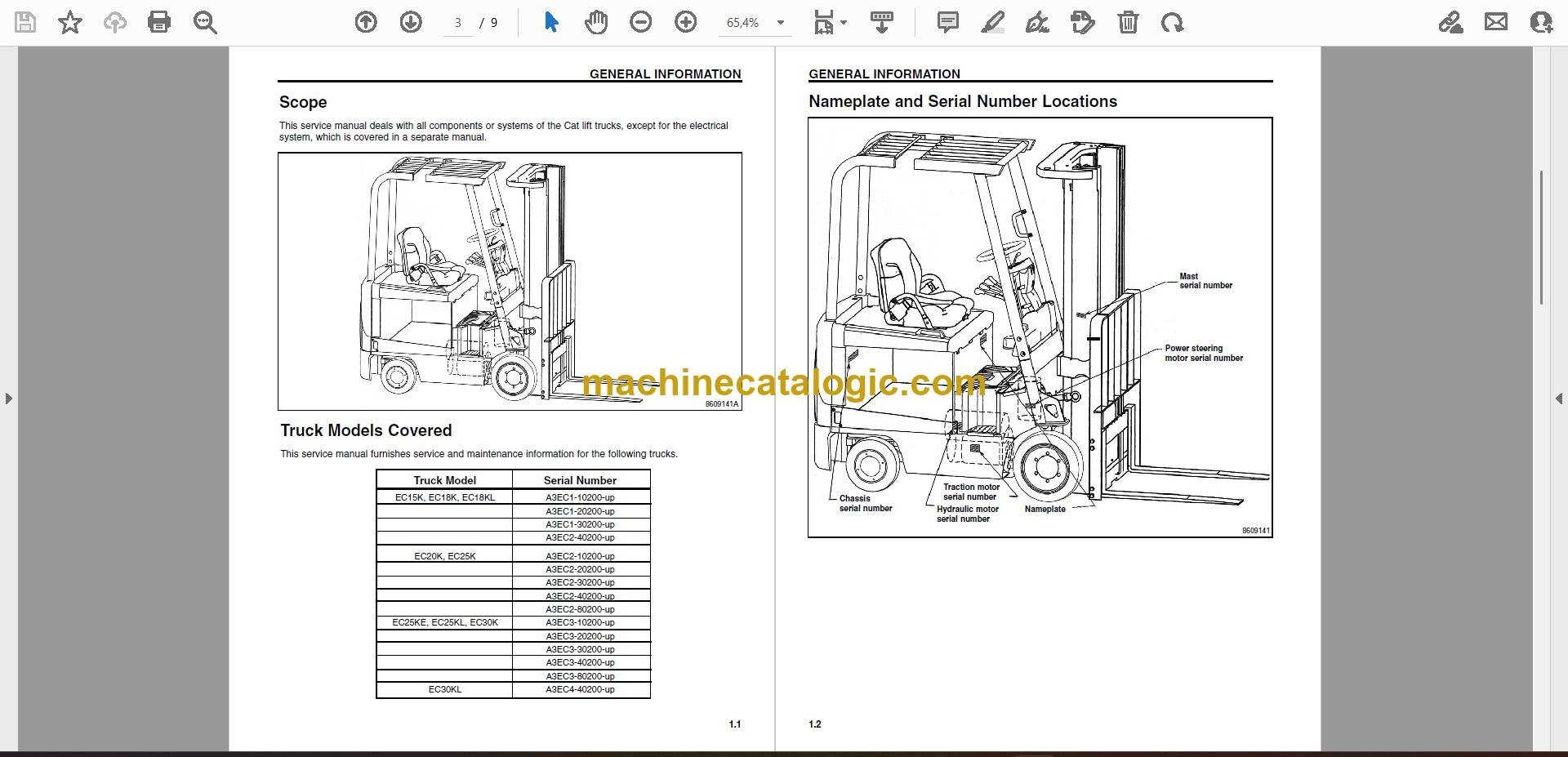Rotate the page view
Screen dimensions: 1568x757
pyautogui.click(x=1173, y=23)
